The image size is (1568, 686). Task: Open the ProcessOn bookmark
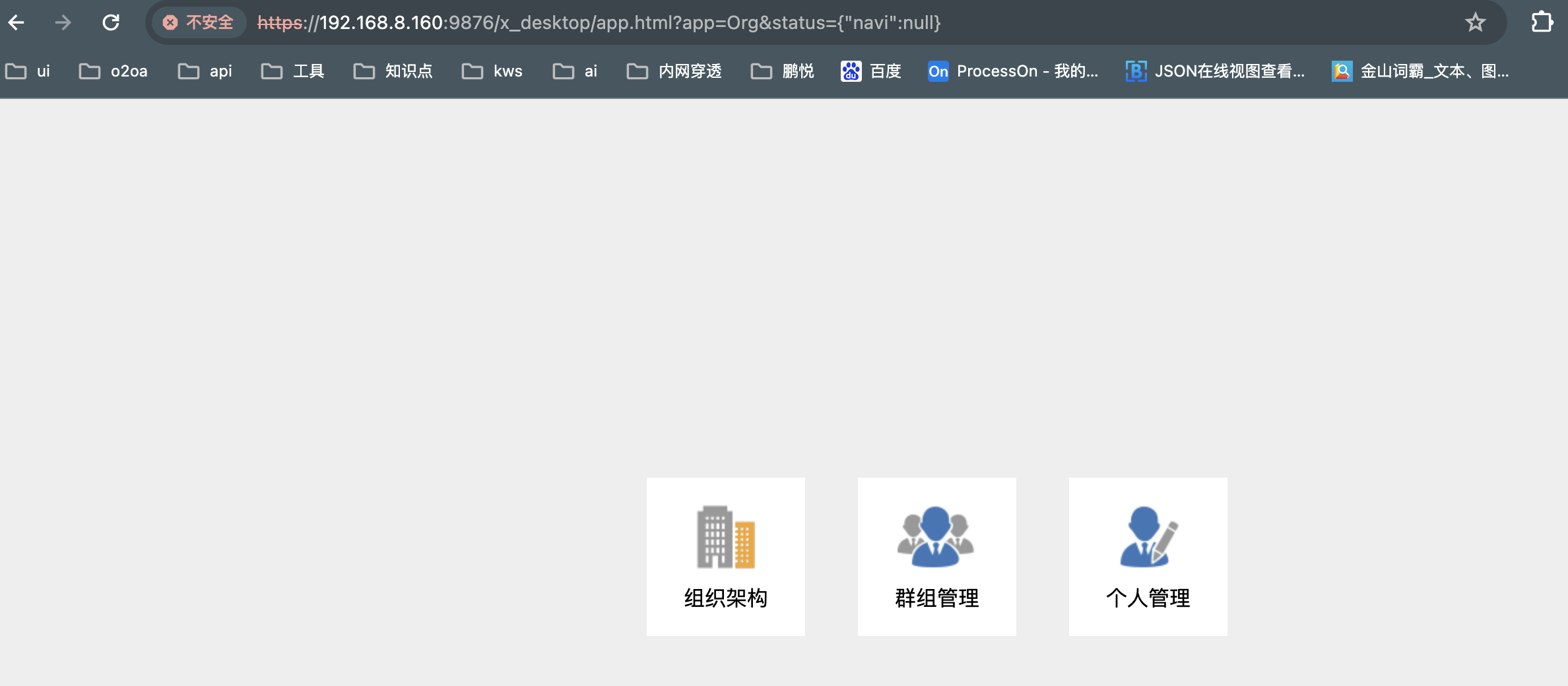pos(1013,71)
